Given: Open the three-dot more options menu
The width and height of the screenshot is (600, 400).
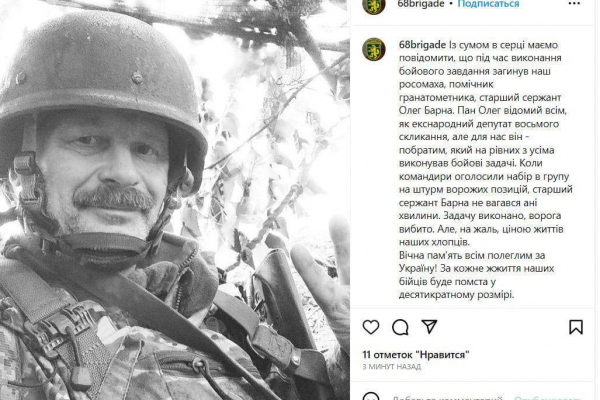Looking at the screenshot, I should tap(574, 4).
